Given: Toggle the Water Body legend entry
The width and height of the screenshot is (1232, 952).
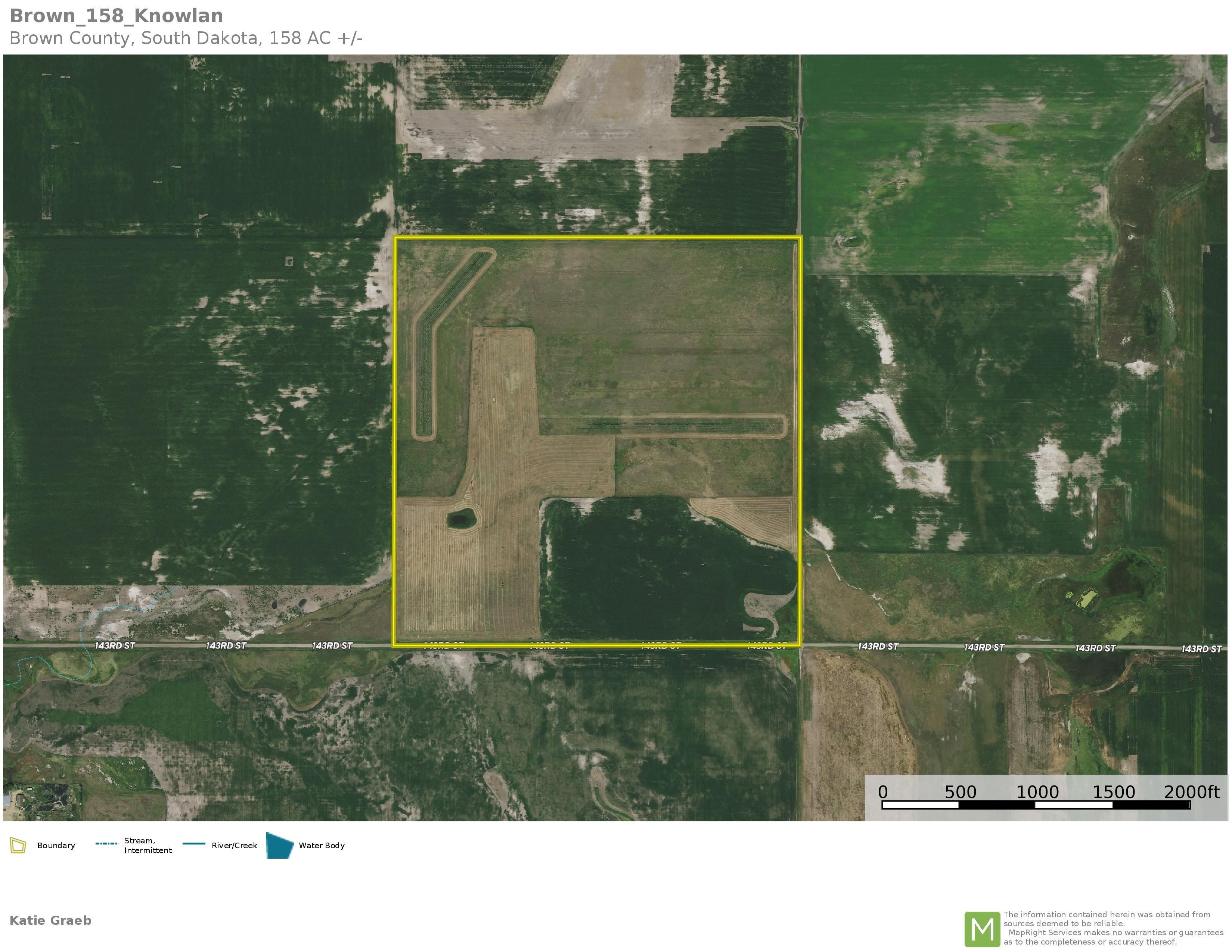Looking at the screenshot, I should coord(323,846).
